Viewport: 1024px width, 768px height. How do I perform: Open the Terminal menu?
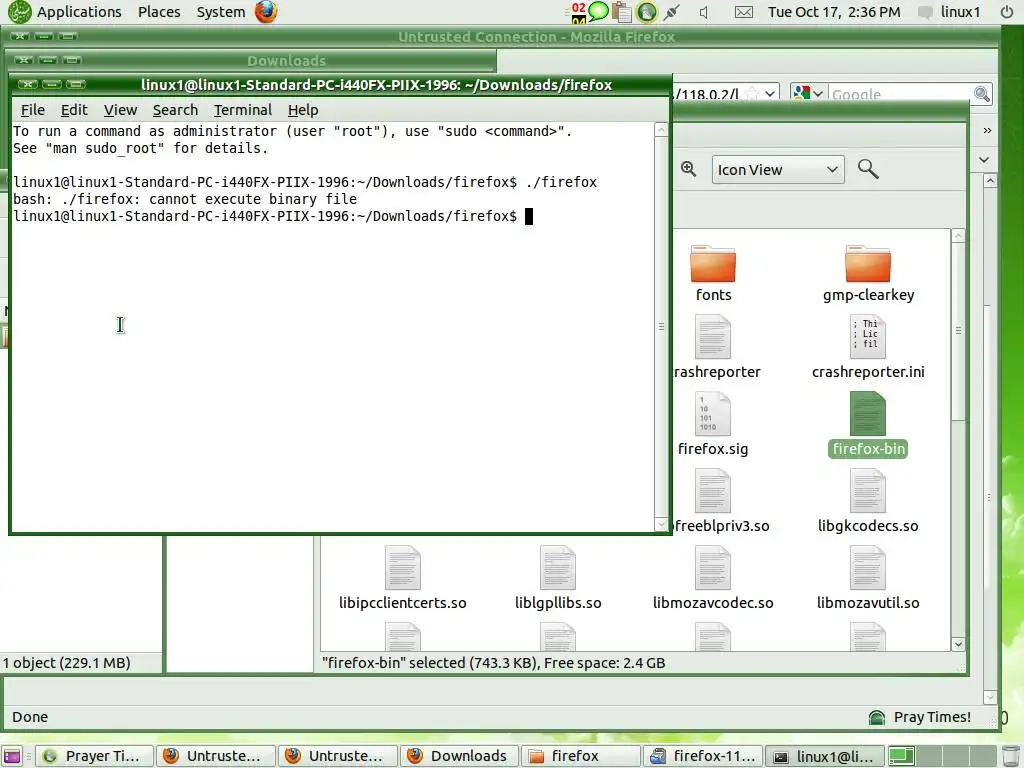242,110
